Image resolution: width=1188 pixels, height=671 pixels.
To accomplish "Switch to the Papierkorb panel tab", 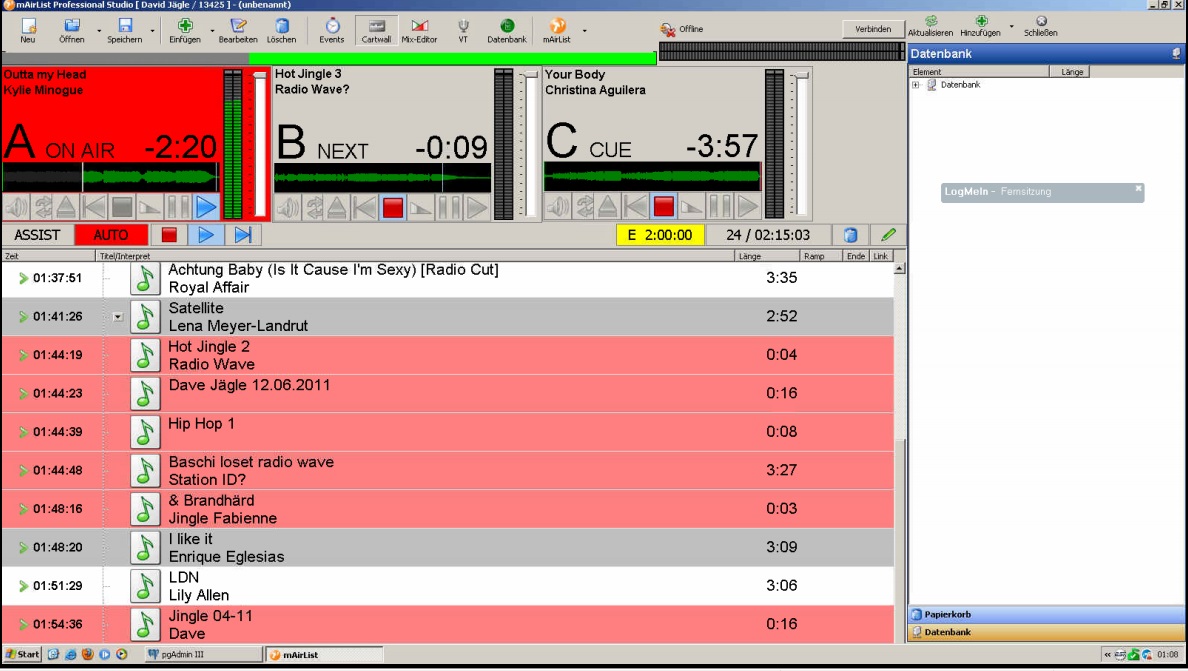I will (1046, 614).
